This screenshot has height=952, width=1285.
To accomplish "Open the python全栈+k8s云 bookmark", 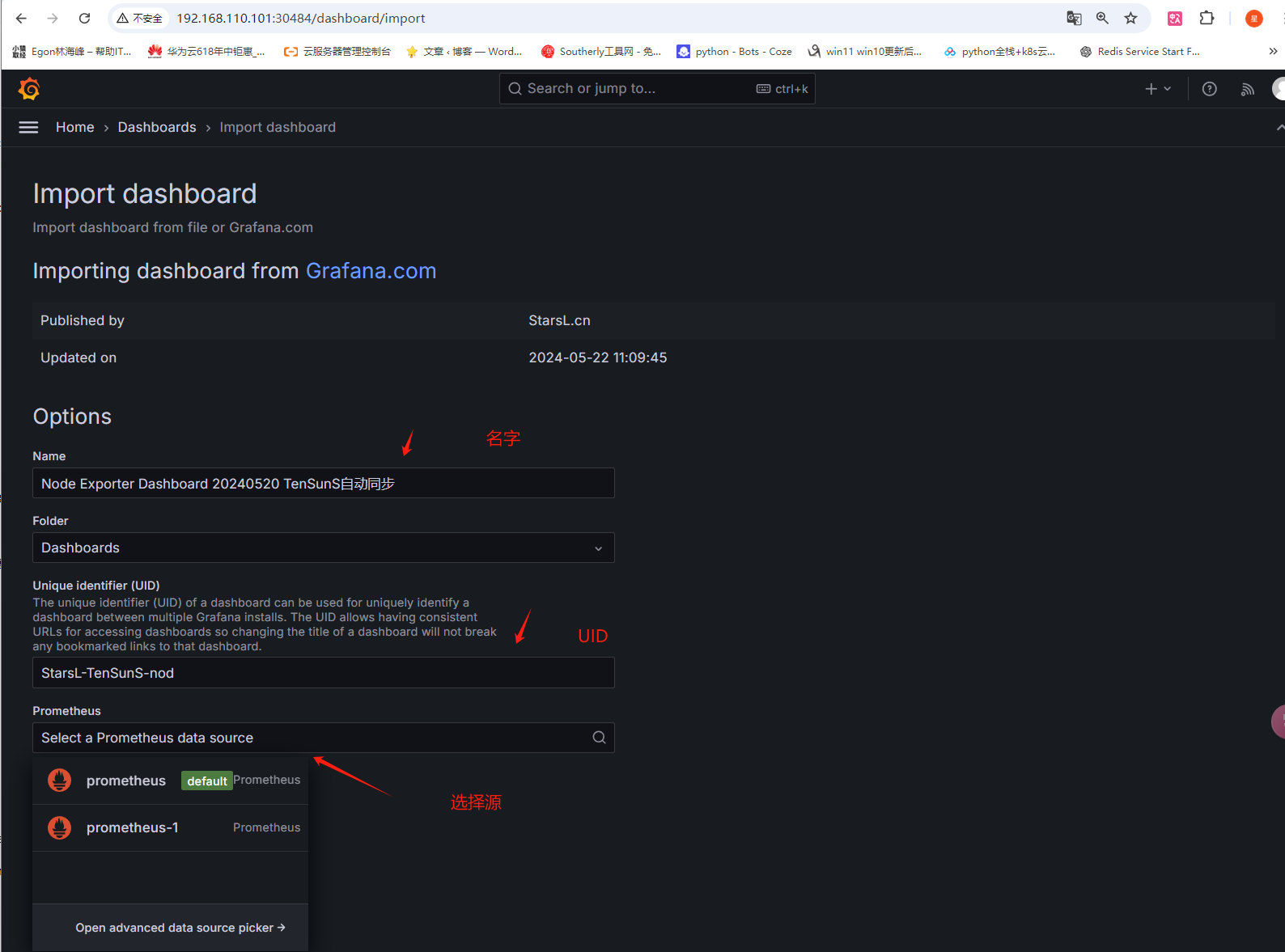I will 999,51.
